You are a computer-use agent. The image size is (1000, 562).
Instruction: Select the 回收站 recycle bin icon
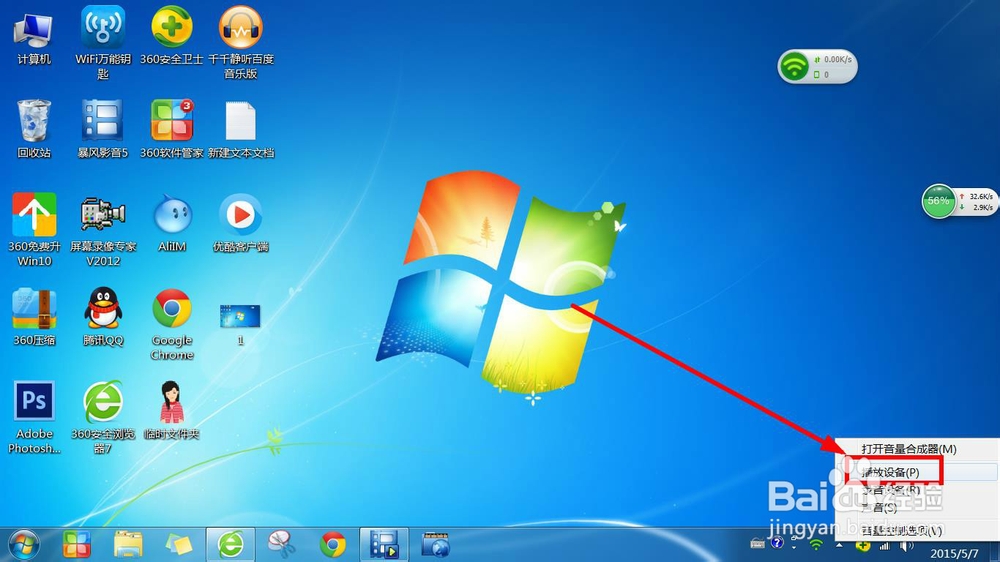pos(34,129)
